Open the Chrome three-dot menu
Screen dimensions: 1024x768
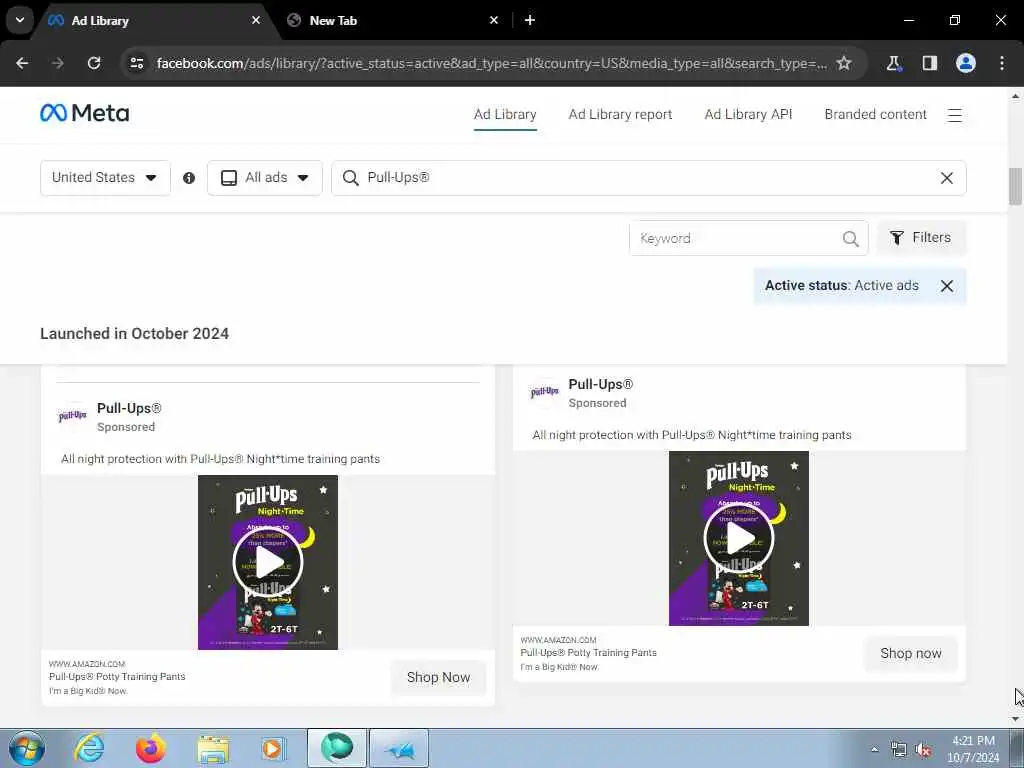pyautogui.click(x=1002, y=63)
